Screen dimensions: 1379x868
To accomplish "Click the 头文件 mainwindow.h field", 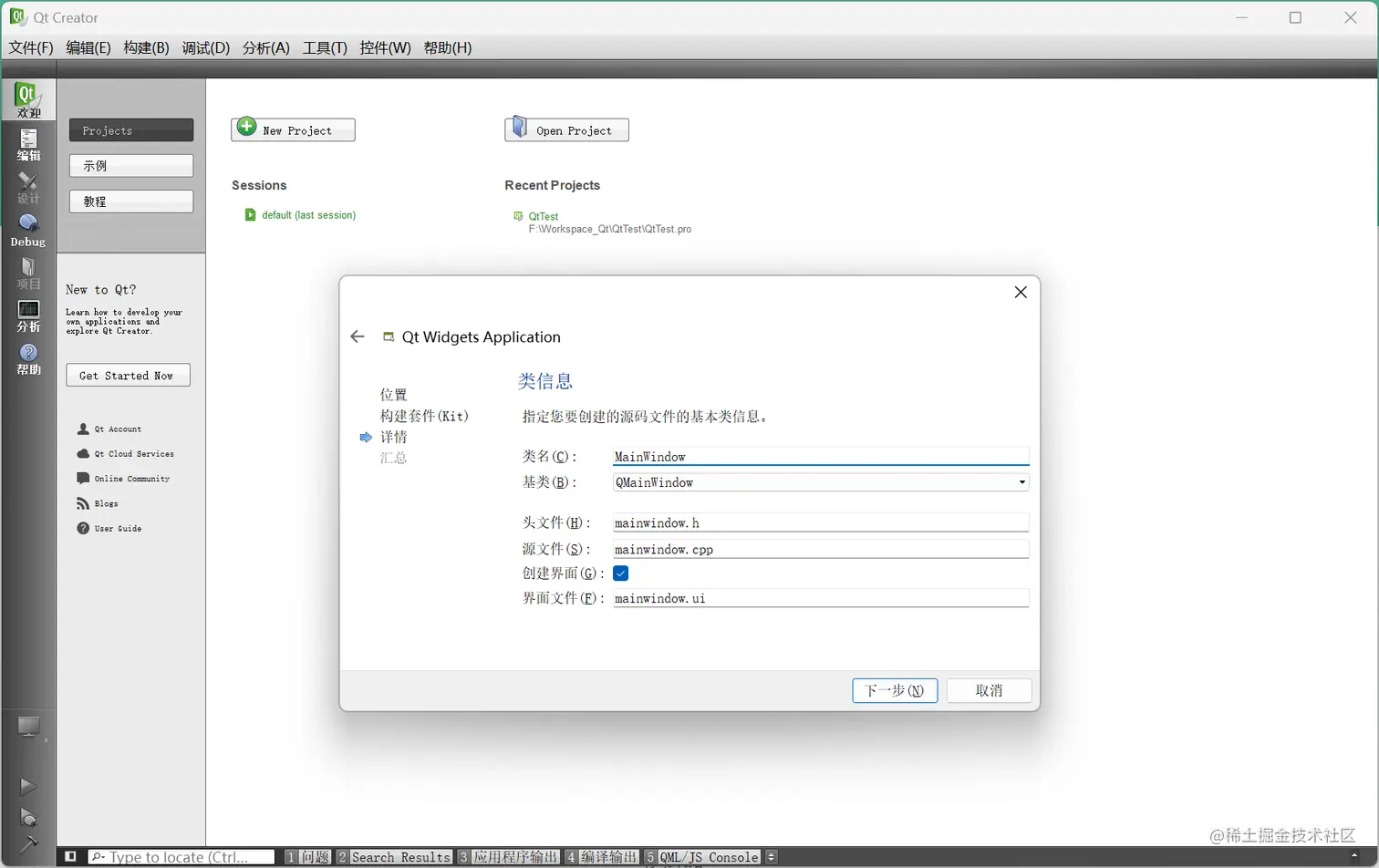I will 821,522.
